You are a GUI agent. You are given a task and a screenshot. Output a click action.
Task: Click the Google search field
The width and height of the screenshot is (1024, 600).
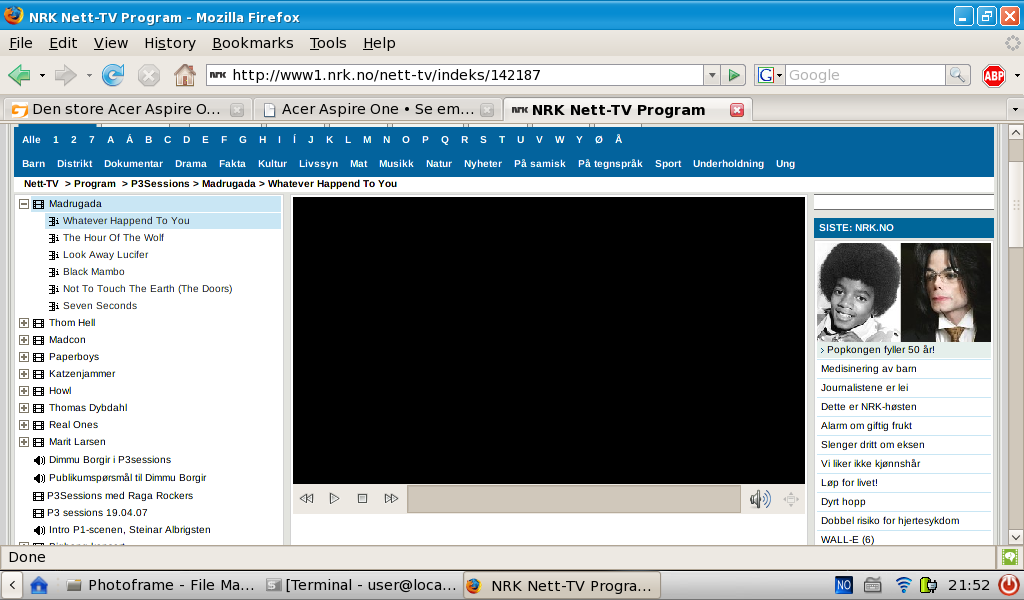(865, 75)
